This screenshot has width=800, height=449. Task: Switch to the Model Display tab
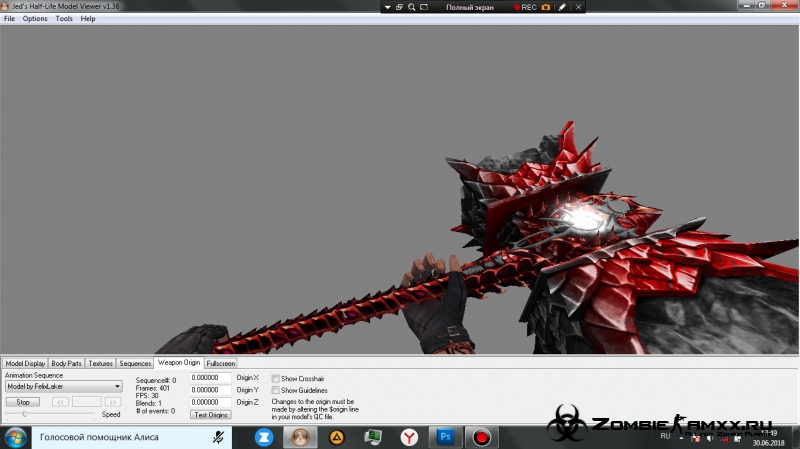click(x=25, y=363)
